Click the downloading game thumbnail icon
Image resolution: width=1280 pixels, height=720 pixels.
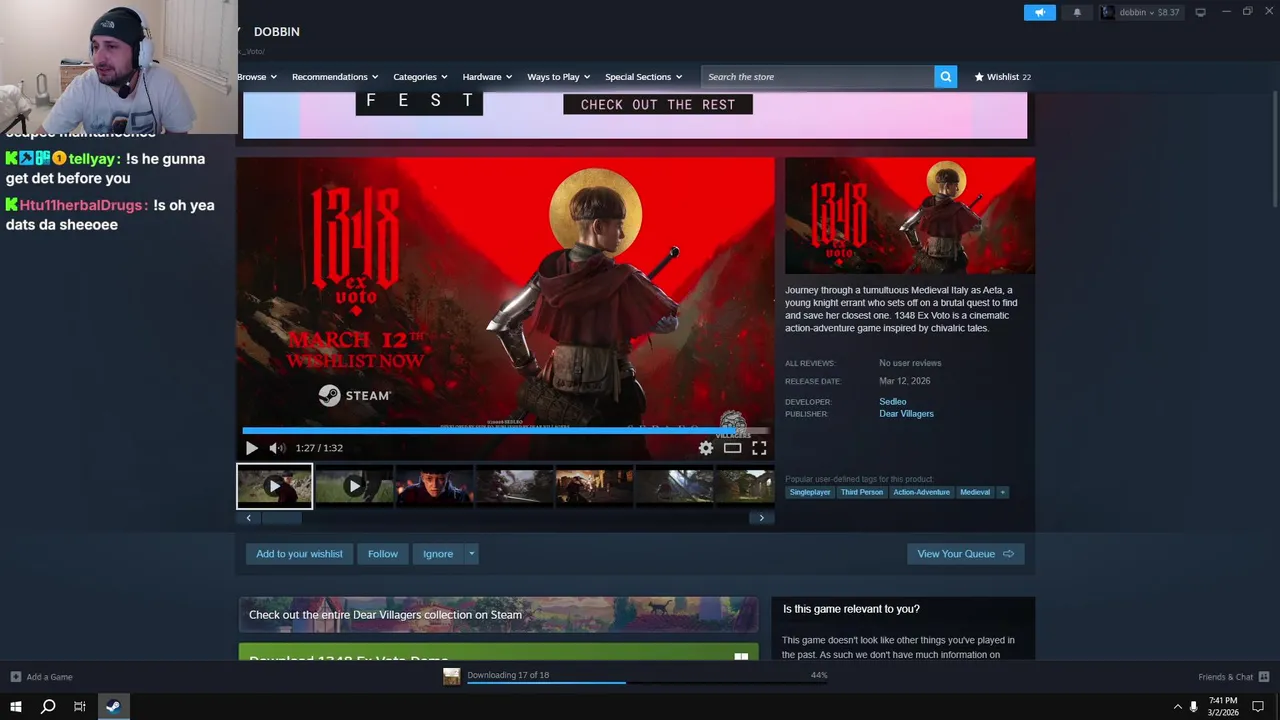pos(452,677)
